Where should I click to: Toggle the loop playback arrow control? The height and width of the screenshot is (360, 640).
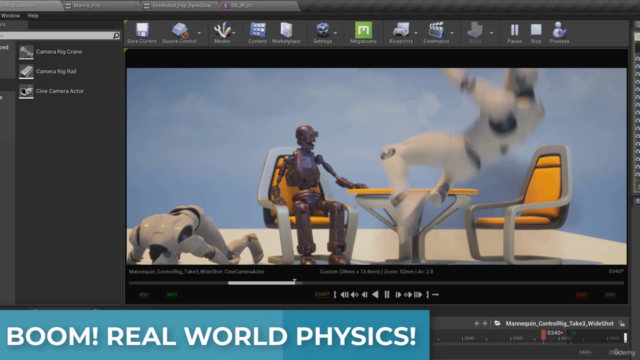(435, 295)
